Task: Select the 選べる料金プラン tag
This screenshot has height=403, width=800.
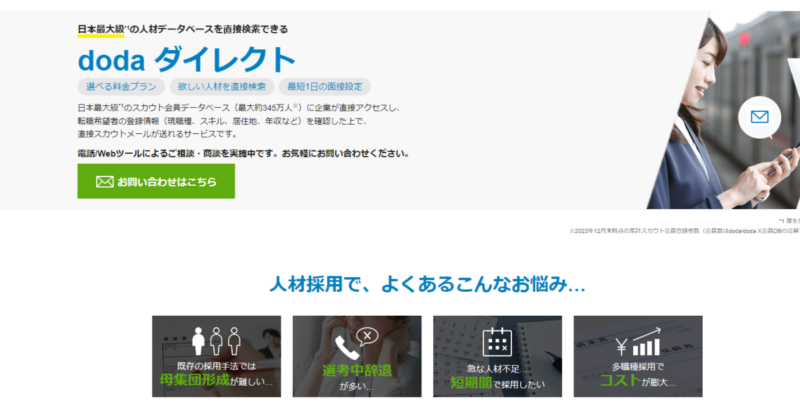Action: tap(121, 86)
